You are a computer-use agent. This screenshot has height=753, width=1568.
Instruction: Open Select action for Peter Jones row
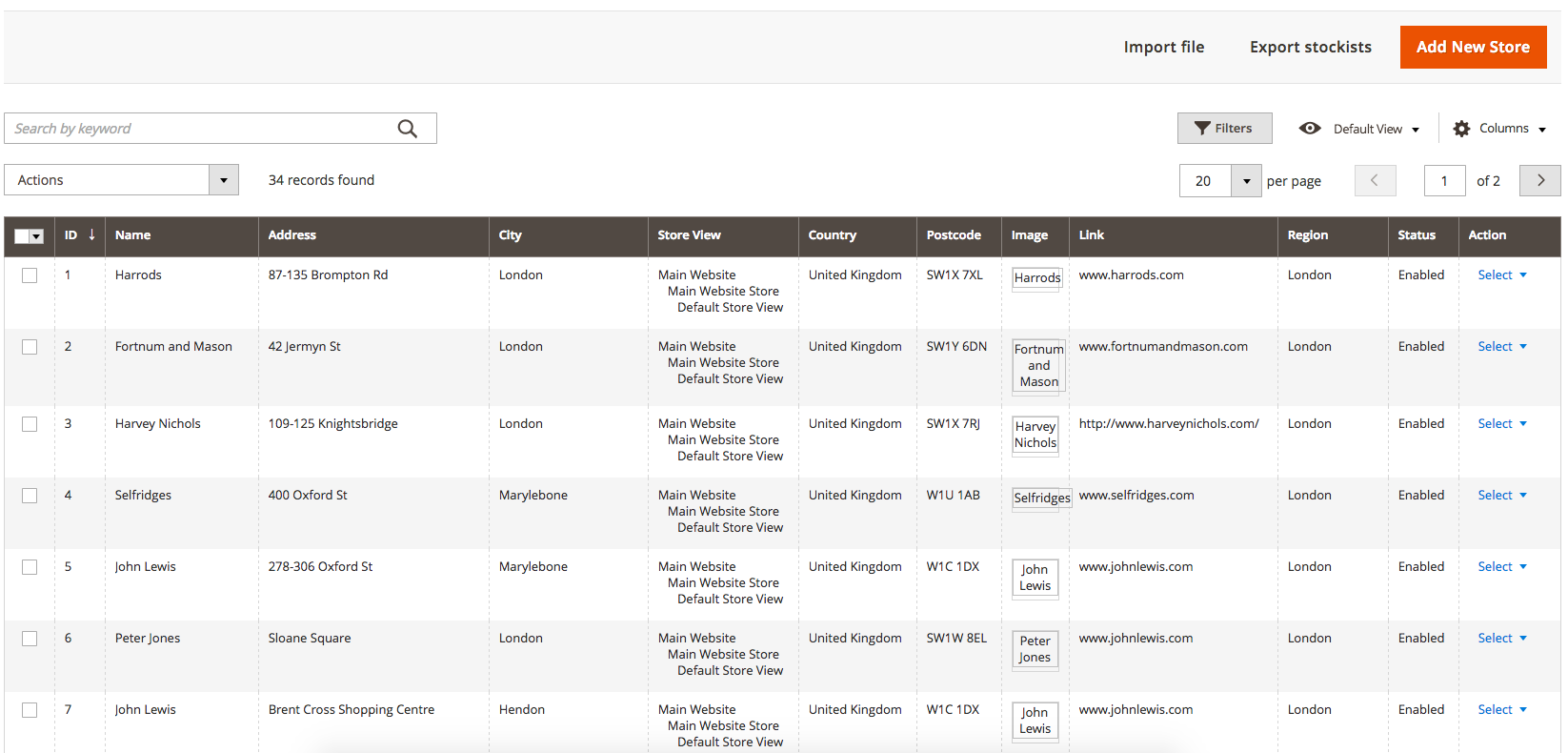coord(1502,638)
